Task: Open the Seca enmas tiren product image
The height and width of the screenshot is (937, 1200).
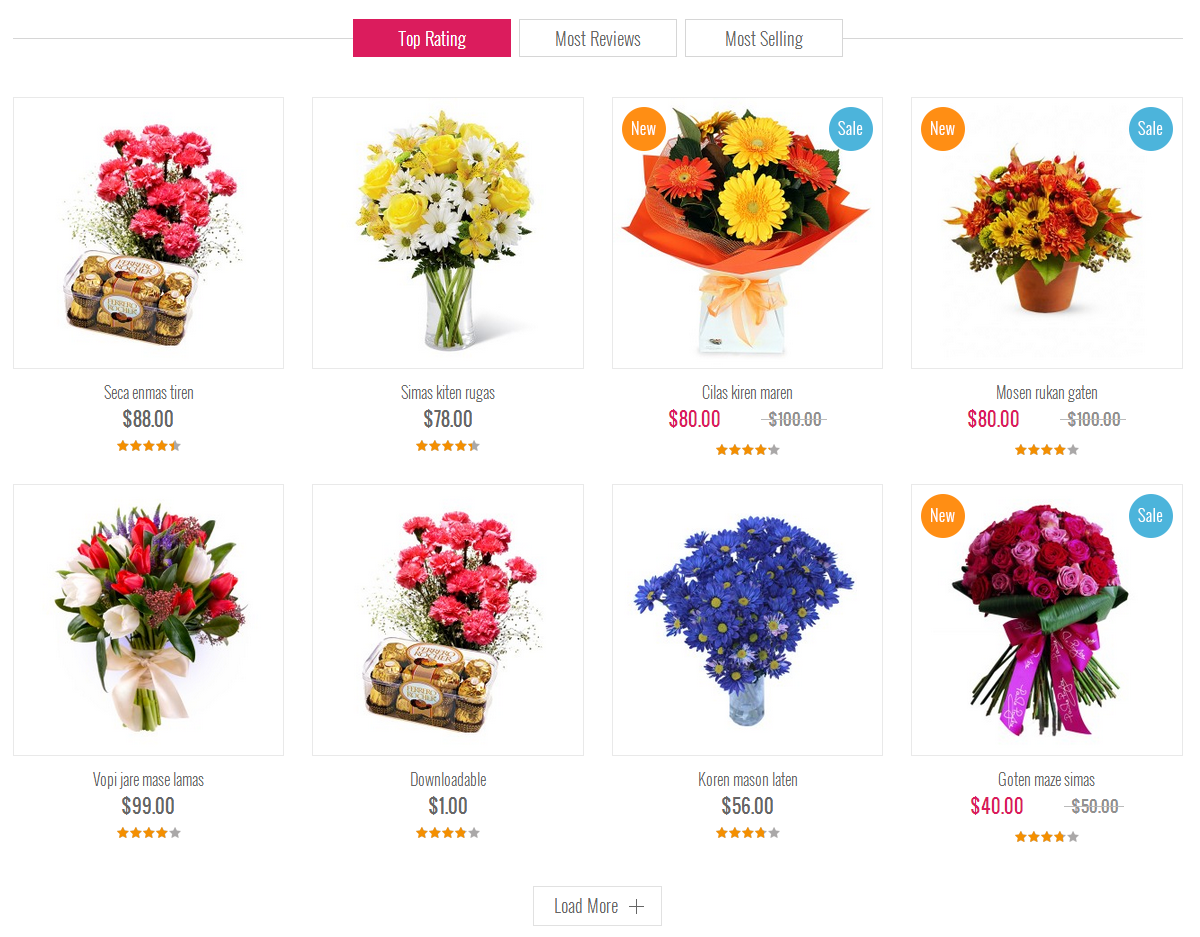Action: point(148,233)
